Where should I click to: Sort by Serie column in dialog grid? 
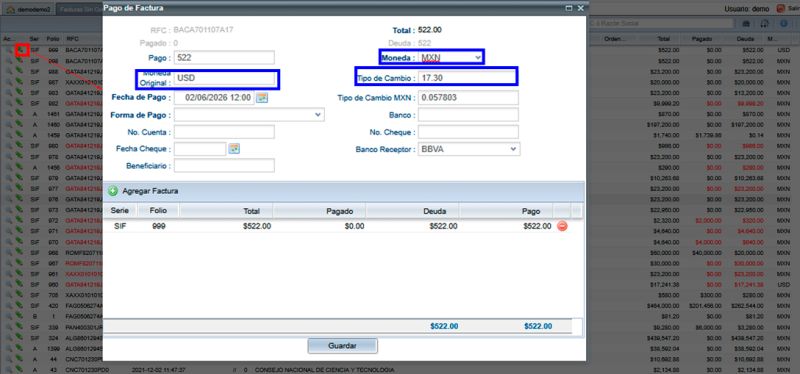point(121,211)
